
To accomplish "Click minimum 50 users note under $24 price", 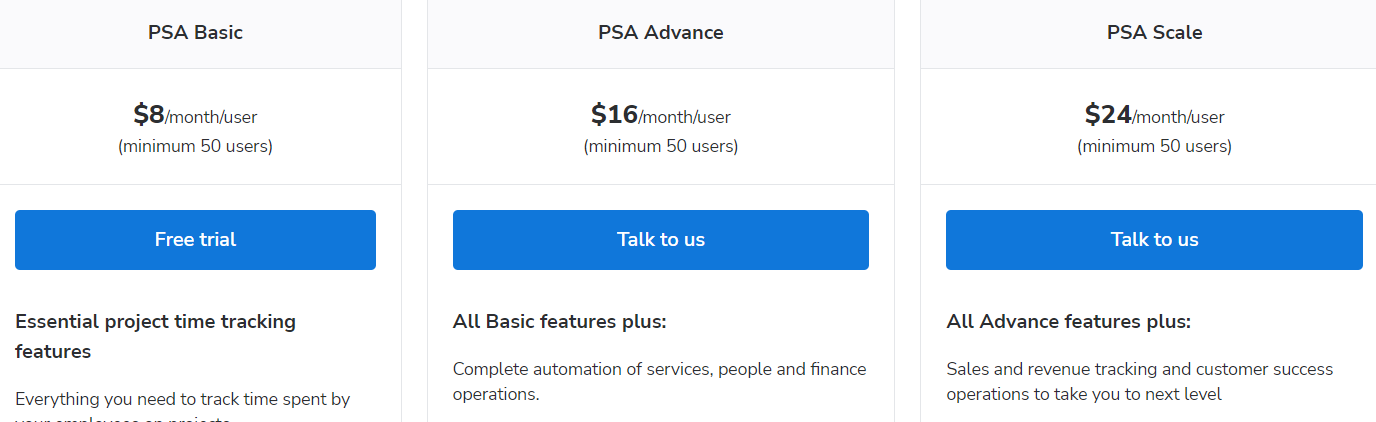I will coord(1154,146).
